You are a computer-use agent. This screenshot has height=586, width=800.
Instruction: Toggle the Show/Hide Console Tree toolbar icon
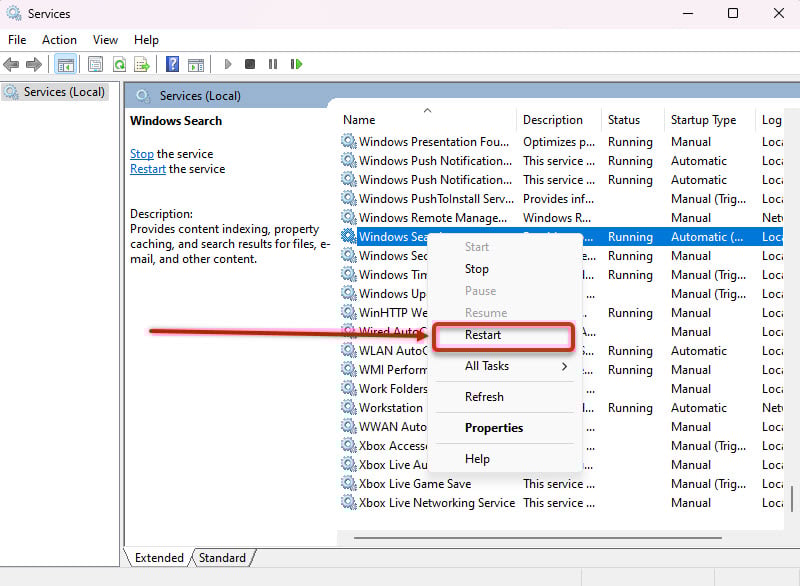coord(66,64)
